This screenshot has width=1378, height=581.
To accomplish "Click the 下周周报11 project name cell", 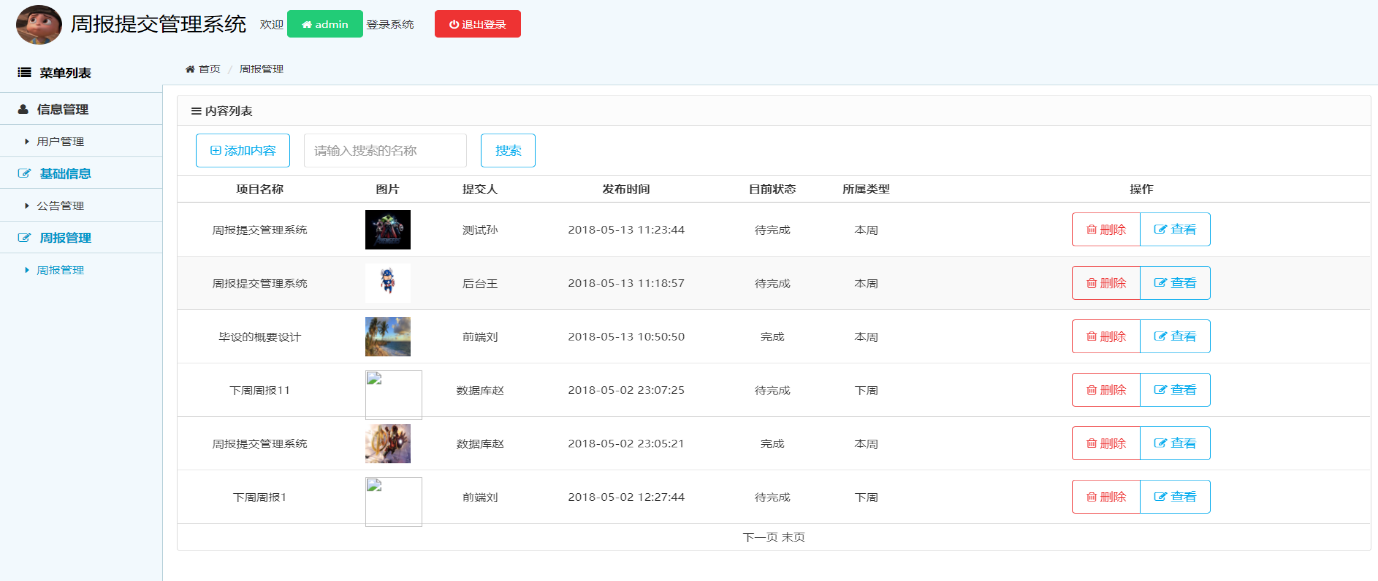I will 260,390.
